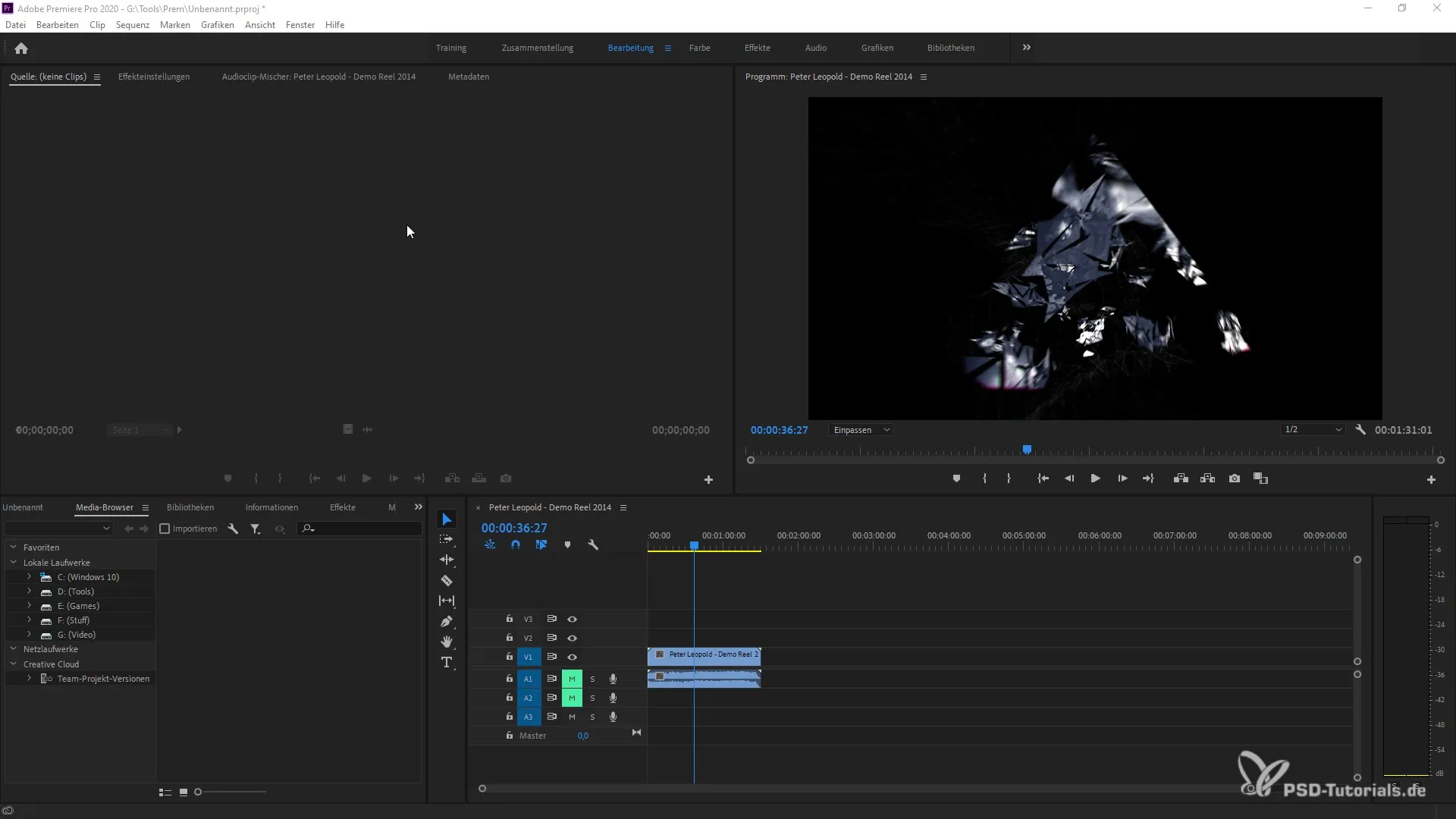Toggle timeline Snap magnet icon
1456x819 pixels.
point(516,544)
